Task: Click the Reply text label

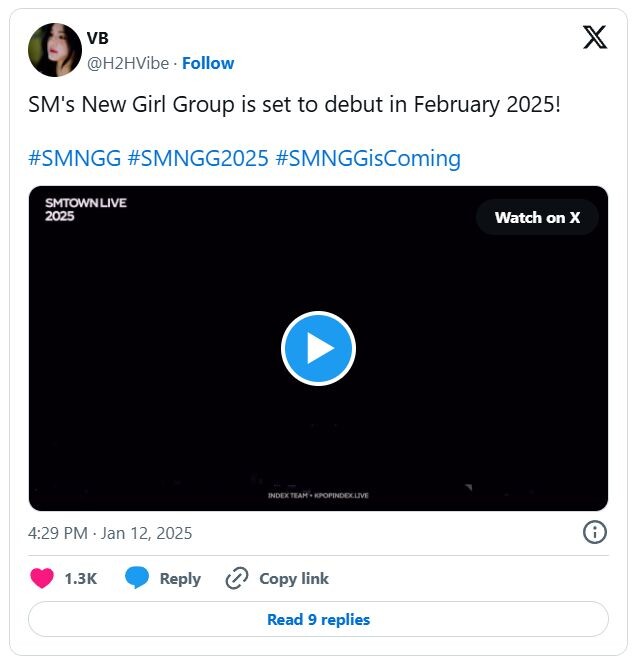Action: tap(180, 579)
